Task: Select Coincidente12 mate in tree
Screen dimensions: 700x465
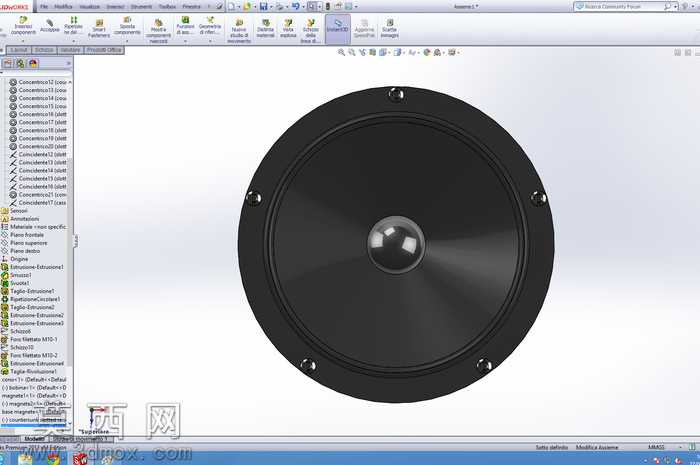Action: pyautogui.click(x=38, y=154)
